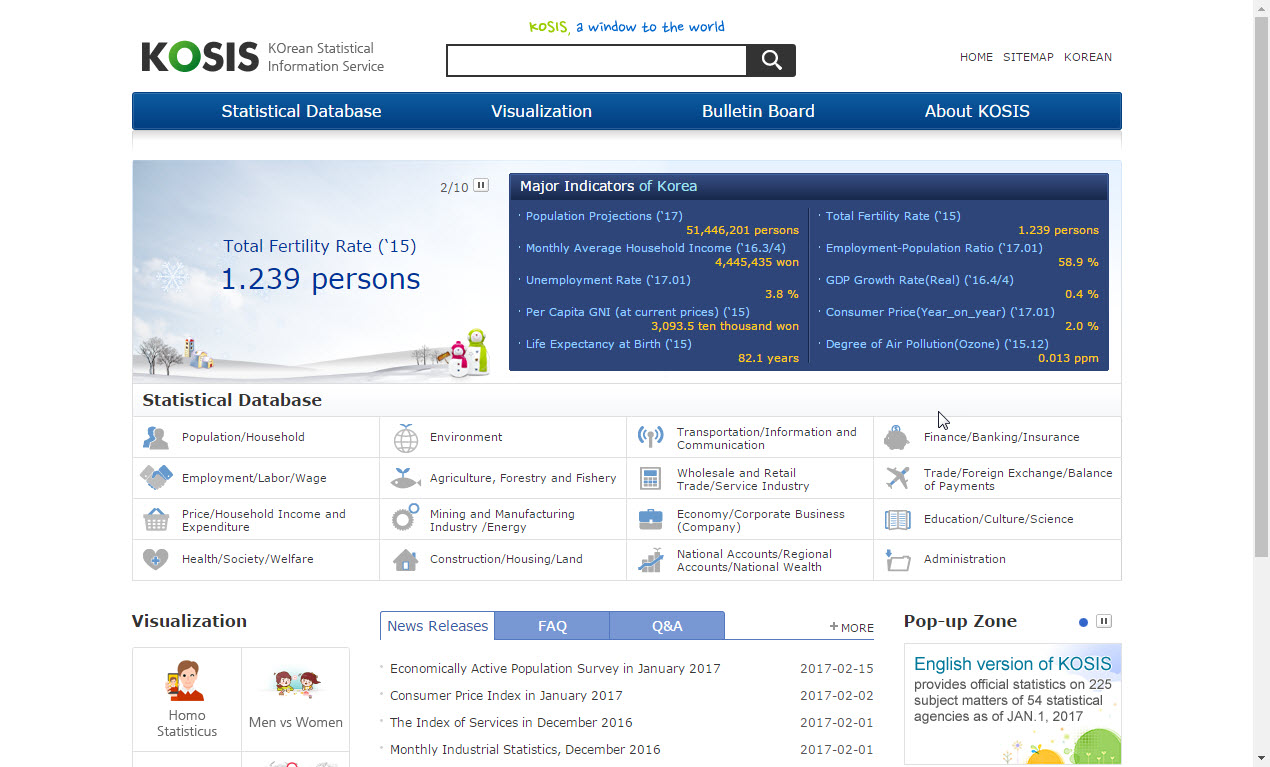Screen dimensions: 1270x767
Task: Open the Visualization navigation menu
Action: [541, 111]
